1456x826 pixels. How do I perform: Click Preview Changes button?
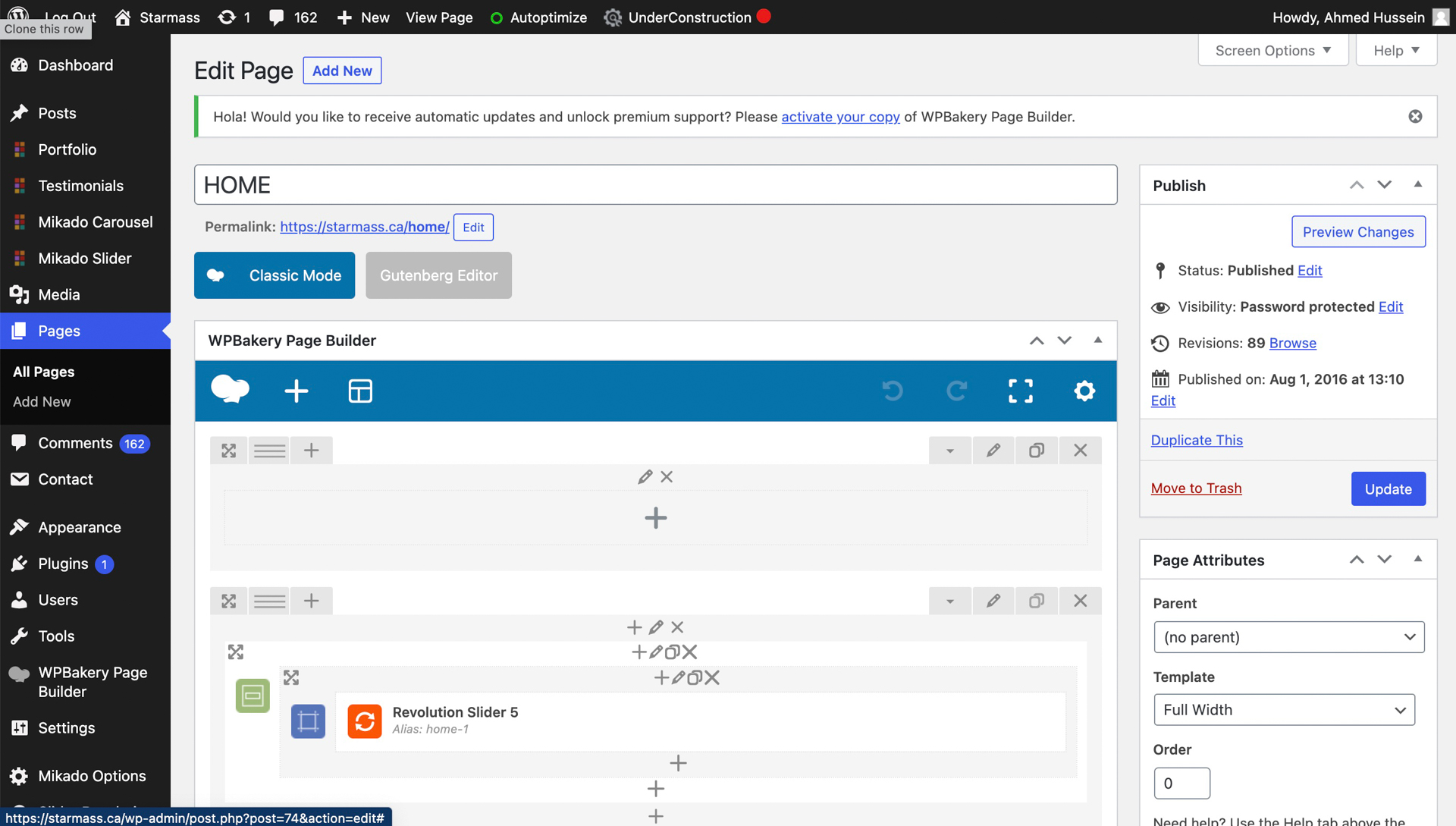point(1358,232)
